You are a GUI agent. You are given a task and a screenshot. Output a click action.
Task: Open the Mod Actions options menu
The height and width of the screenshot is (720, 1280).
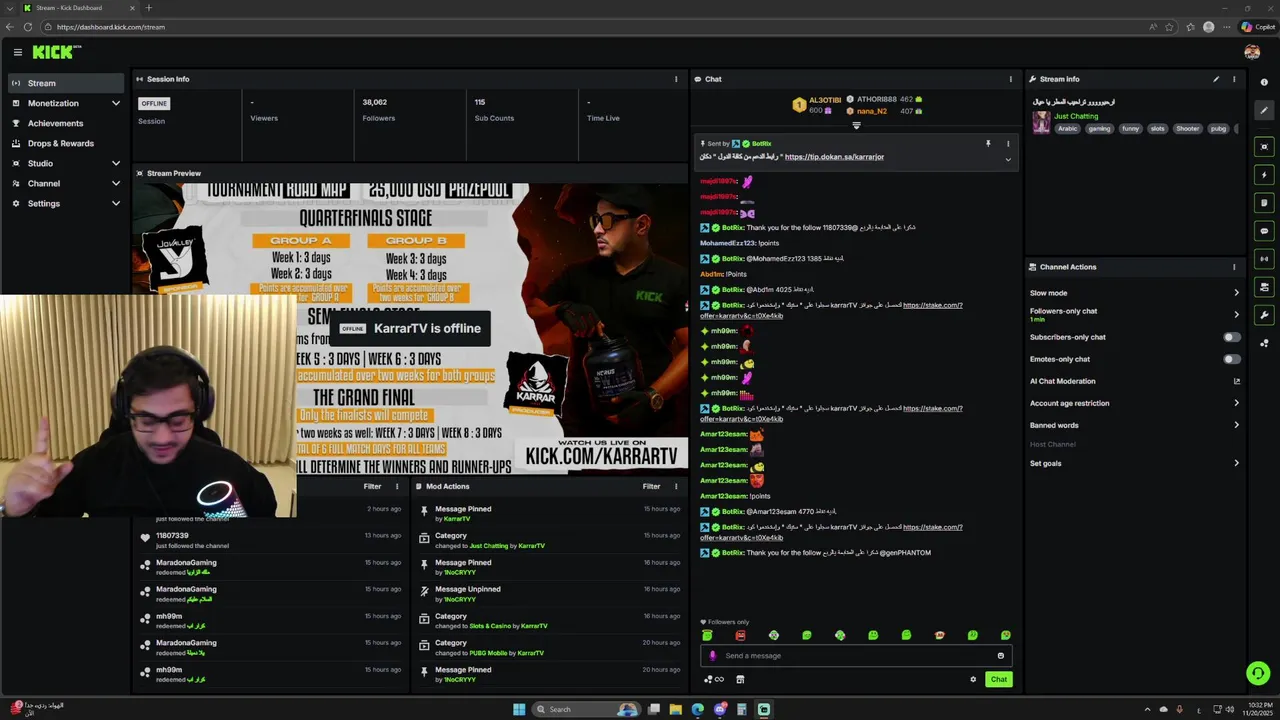pos(676,487)
